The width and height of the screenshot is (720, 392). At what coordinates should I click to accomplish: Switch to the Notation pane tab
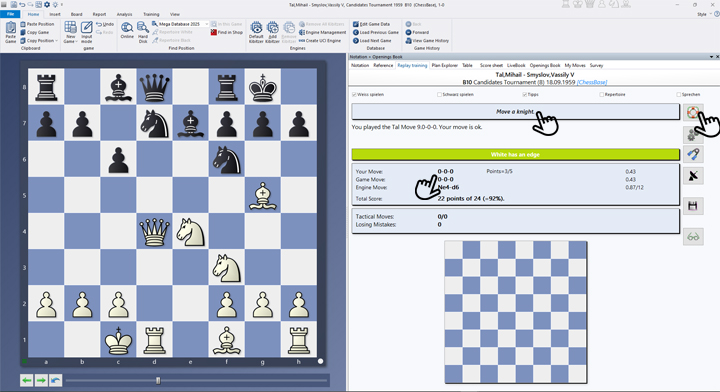coord(360,66)
